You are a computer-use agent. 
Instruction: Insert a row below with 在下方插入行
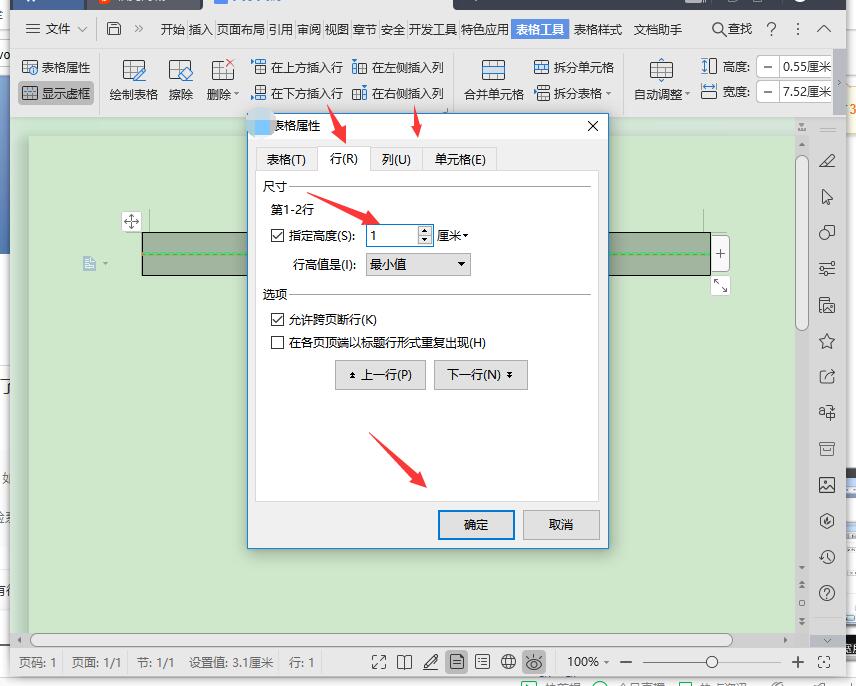pyautogui.click(x=296, y=93)
